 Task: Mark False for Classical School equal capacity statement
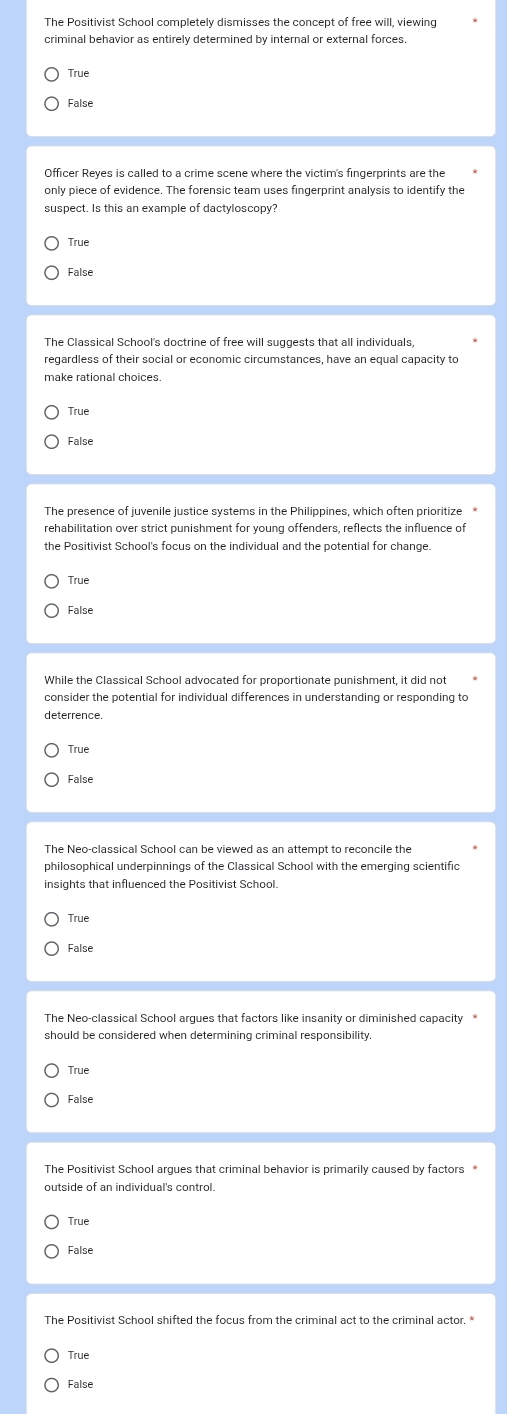(52, 442)
